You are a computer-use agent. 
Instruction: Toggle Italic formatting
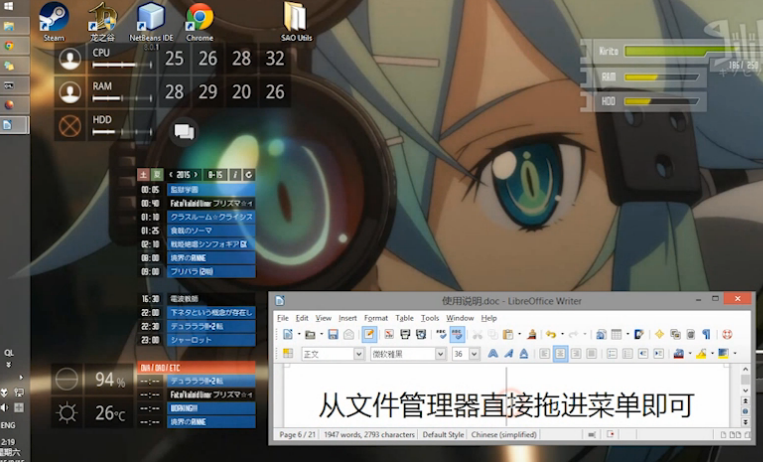pos(509,354)
